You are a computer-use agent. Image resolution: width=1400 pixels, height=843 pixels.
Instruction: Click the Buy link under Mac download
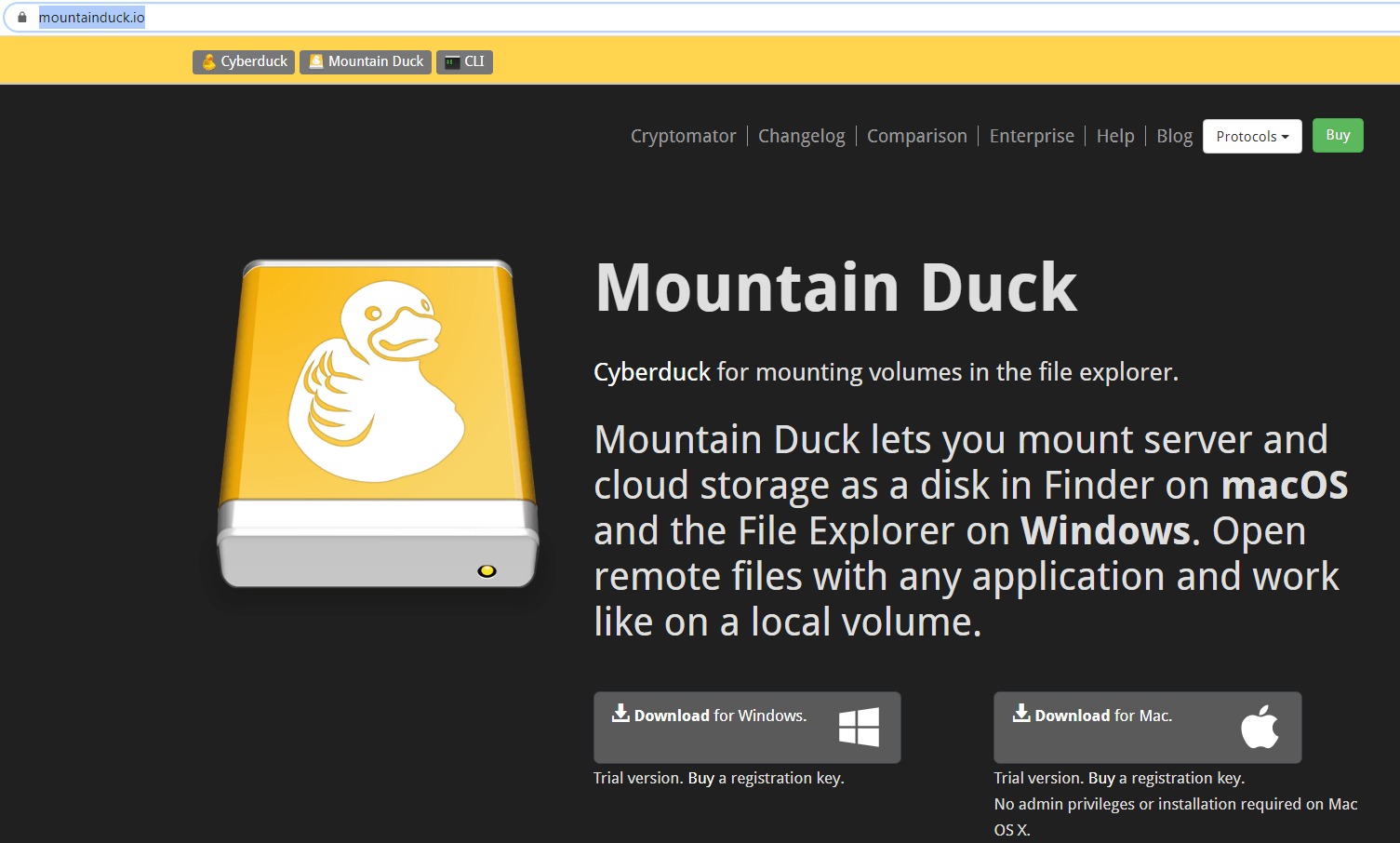(1101, 778)
